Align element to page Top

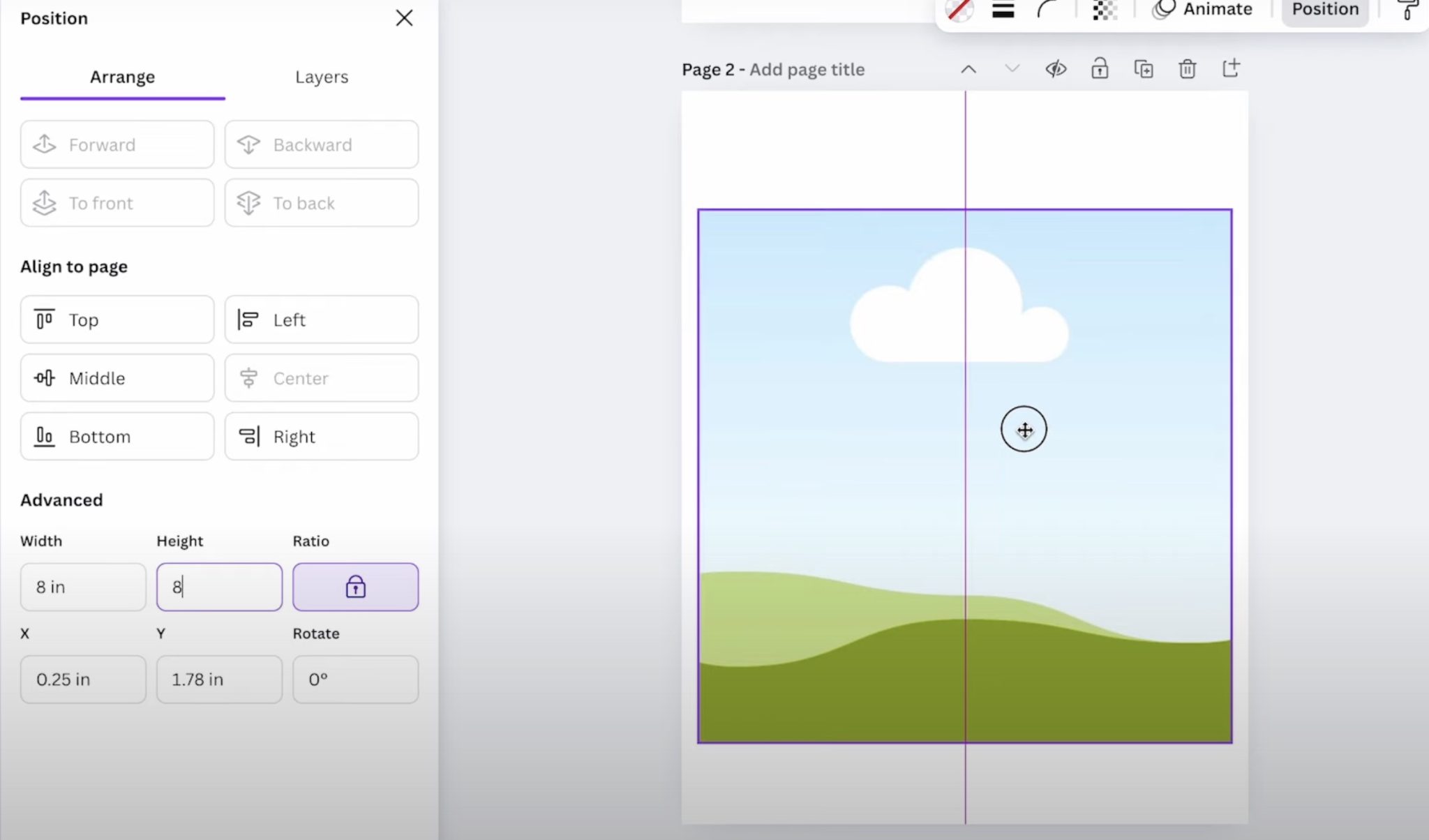coord(117,320)
